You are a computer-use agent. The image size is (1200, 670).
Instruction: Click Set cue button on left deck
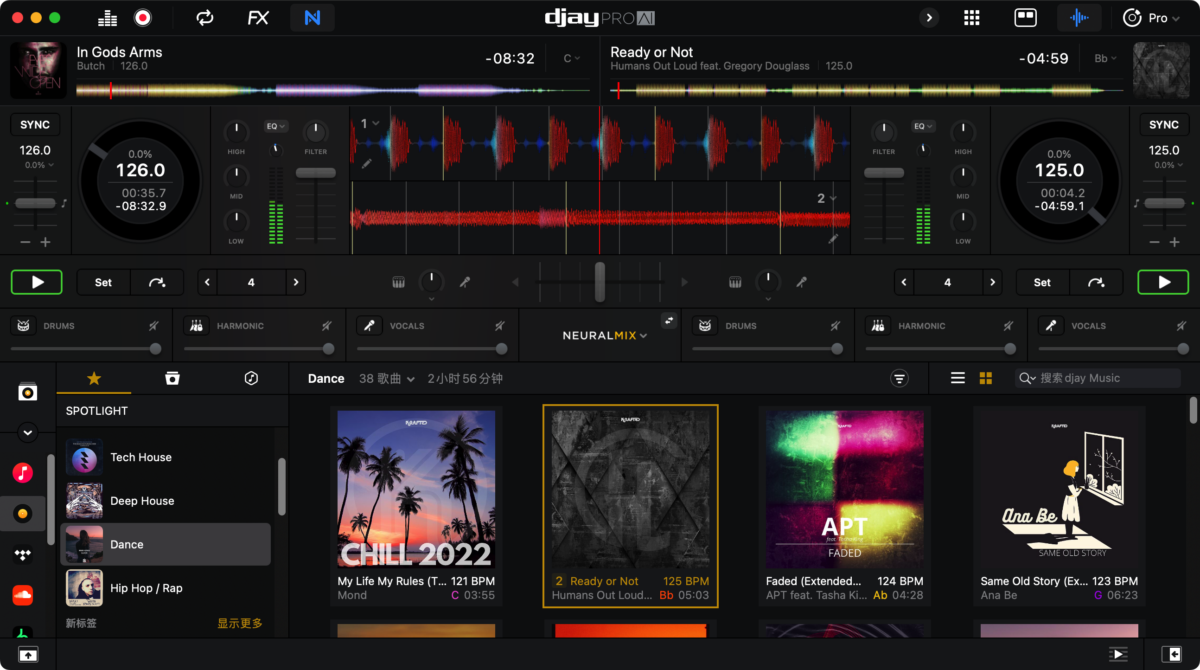pyautogui.click(x=103, y=283)
